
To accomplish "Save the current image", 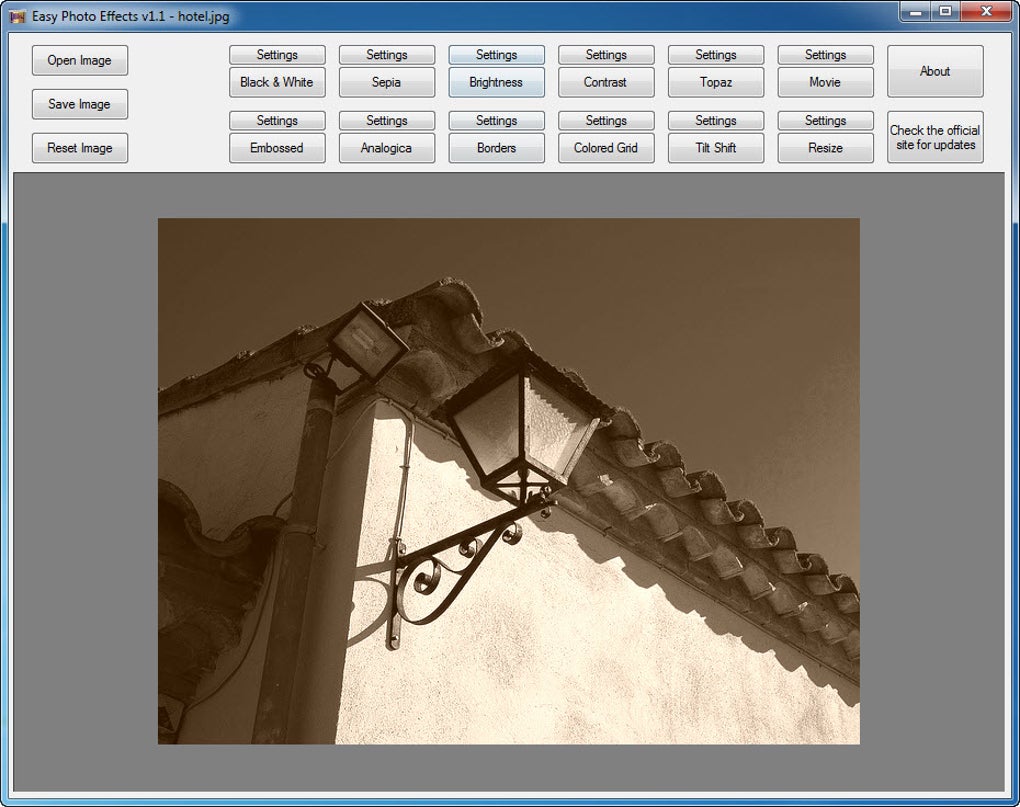I will coord(79,104).
